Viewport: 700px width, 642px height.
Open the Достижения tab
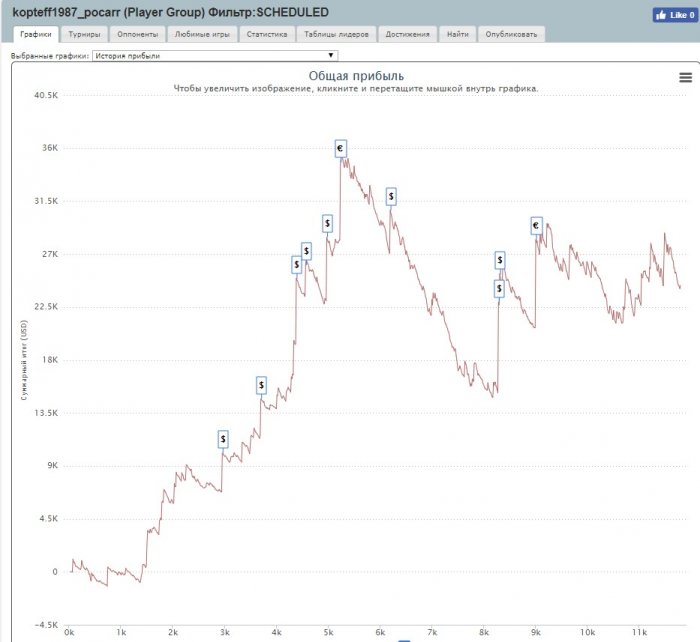(408, 34)
